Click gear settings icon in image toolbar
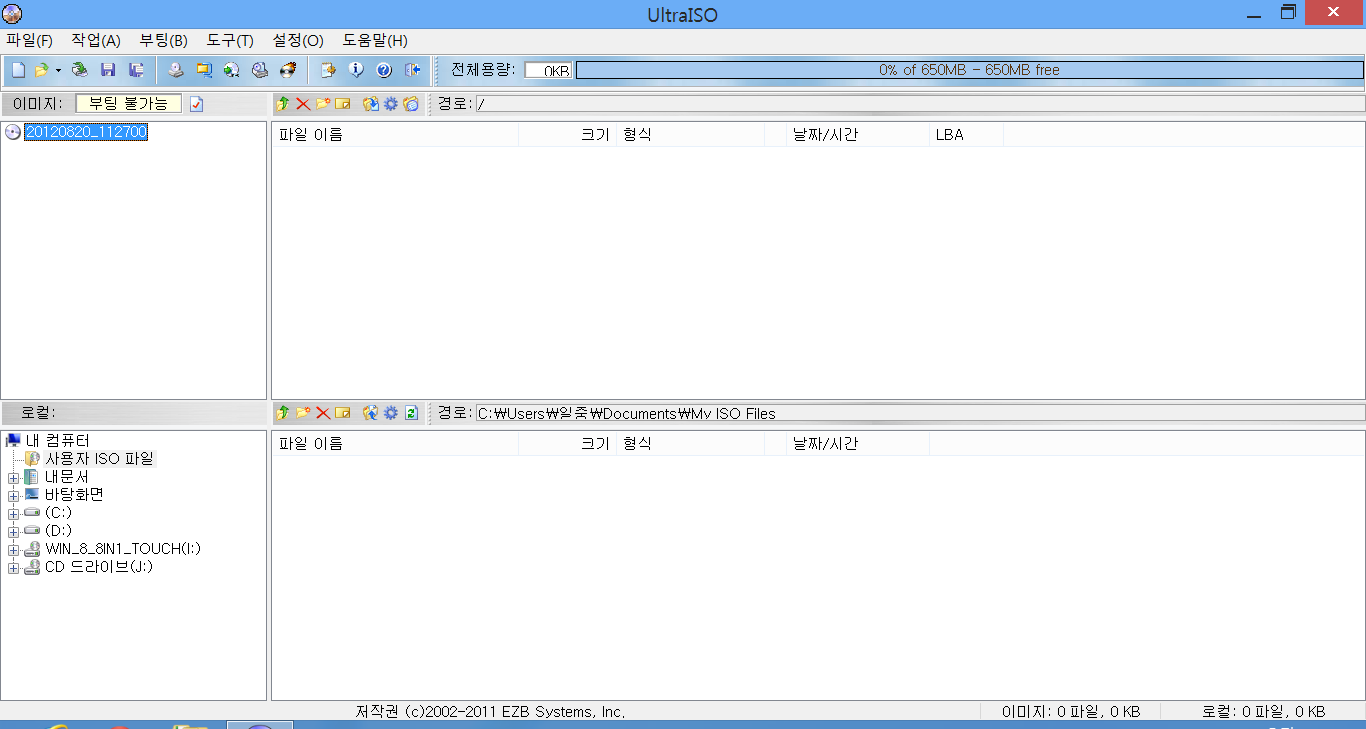1366x729 pixels. pyautogui.click(x=391, y=104)
